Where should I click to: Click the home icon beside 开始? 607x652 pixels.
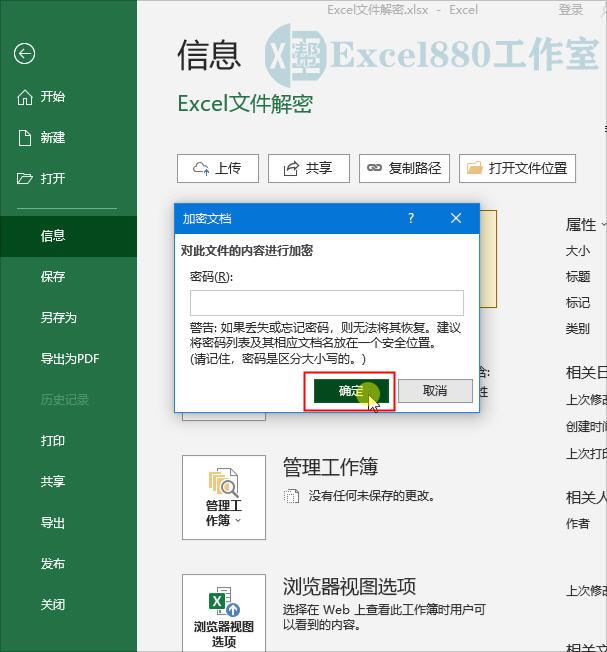[x=25, y=97]
